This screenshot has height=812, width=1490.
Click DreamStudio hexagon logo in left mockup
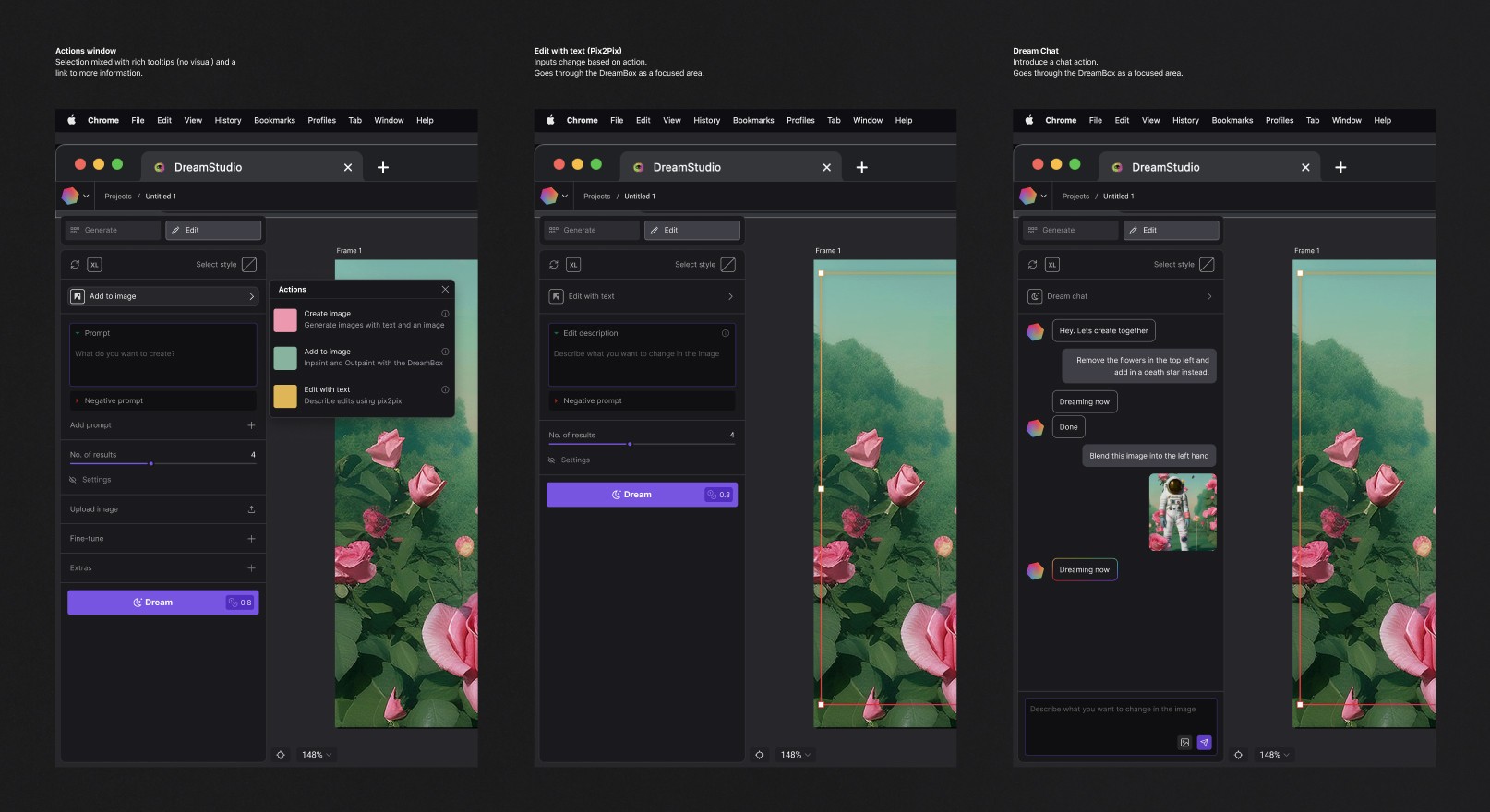click(x=70, y=196)
